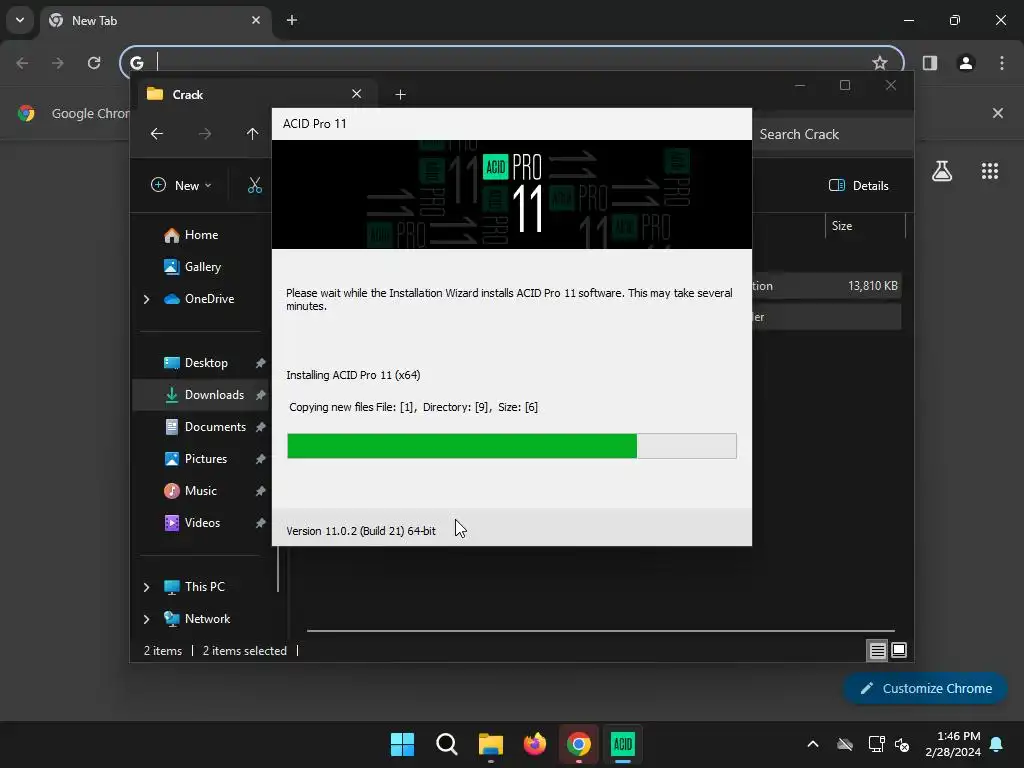Screen dimensions: 1024x768
Task: Click the Customize Chrome button
Action: [x=925, y=688]
